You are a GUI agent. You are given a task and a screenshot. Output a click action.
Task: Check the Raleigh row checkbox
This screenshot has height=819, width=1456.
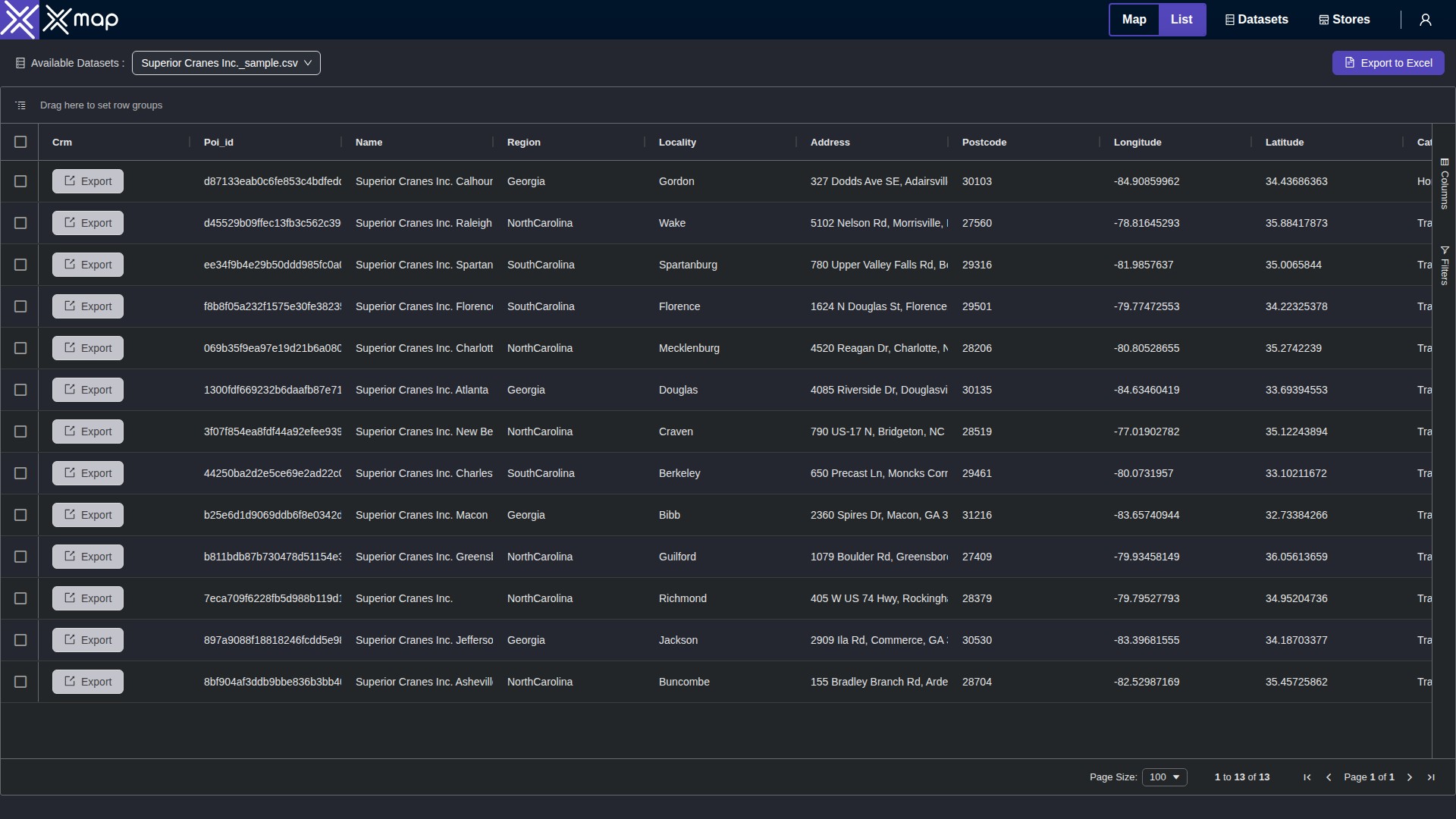coord(20,223)
